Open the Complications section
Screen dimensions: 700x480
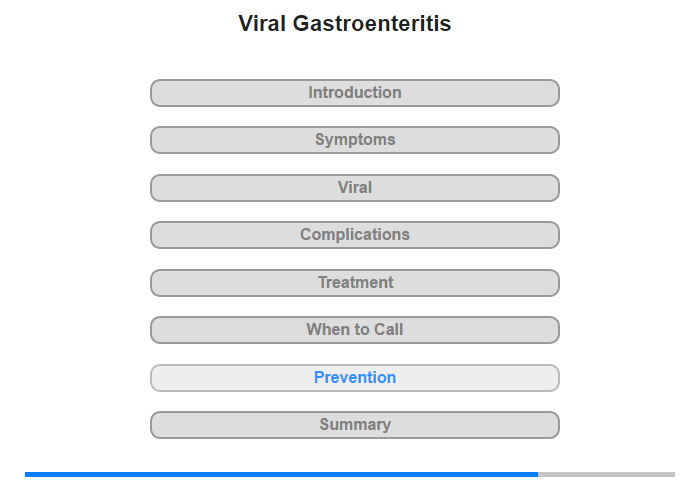click(354, 235)
